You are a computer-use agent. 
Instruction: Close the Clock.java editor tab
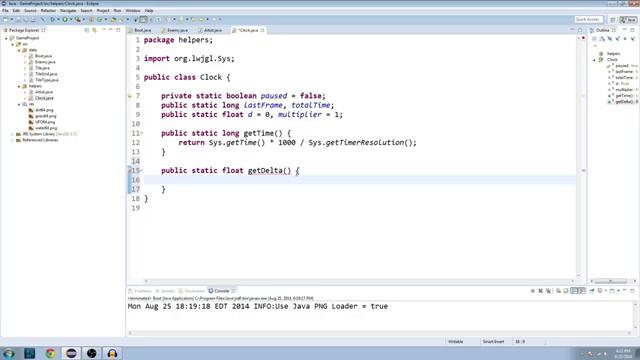[262, 30]
